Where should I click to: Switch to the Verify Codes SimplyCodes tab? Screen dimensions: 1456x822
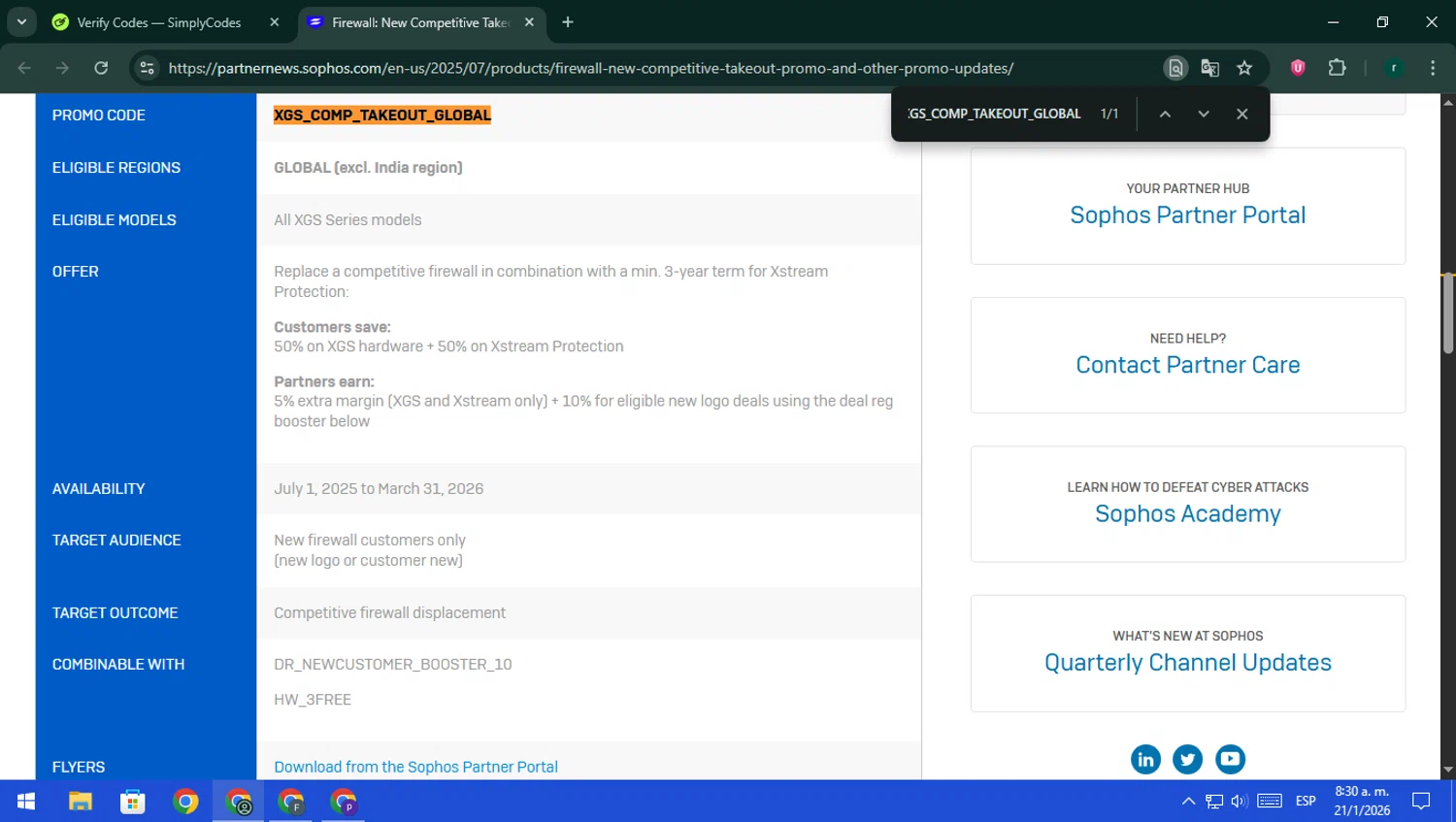tap(158, 22)
